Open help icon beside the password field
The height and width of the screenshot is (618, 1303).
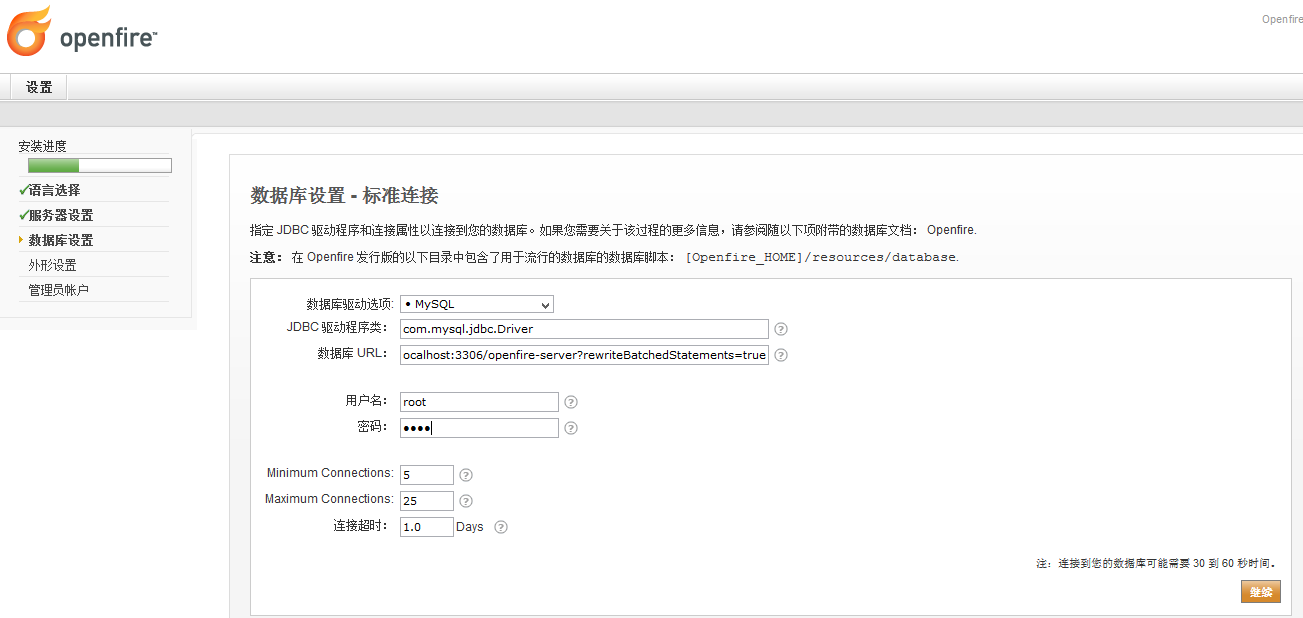(571, 428)
